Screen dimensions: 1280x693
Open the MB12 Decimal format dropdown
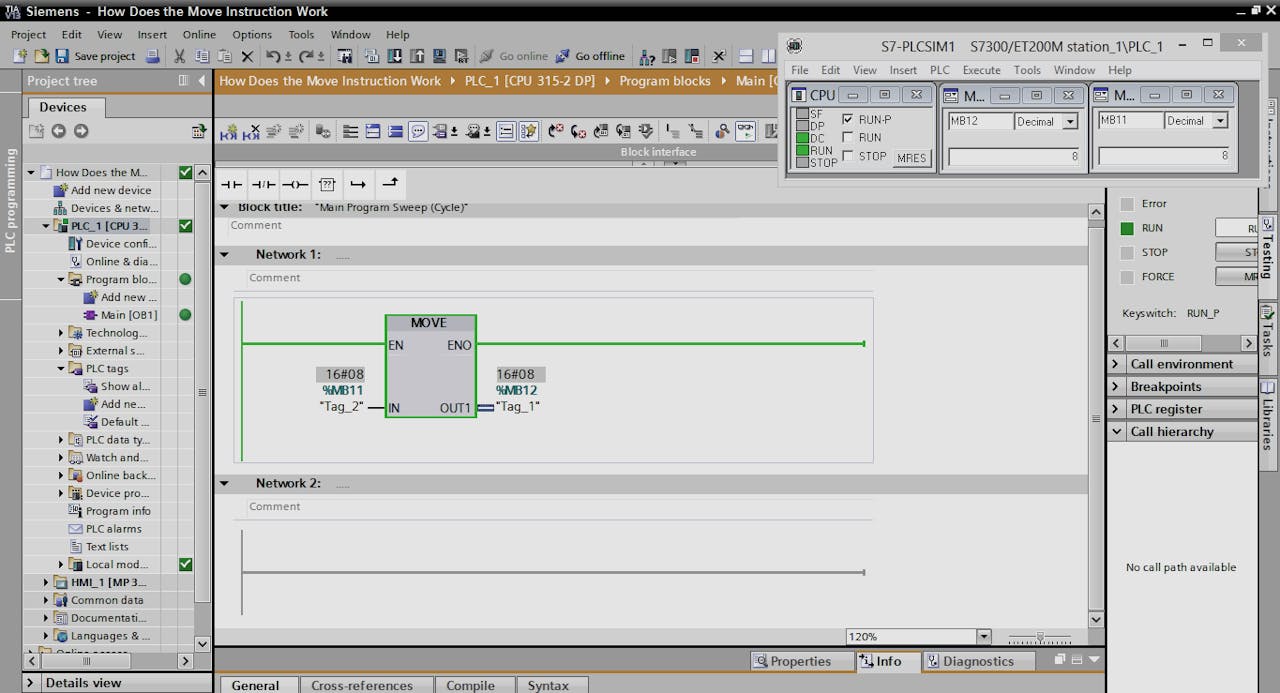click(1070, 121)
